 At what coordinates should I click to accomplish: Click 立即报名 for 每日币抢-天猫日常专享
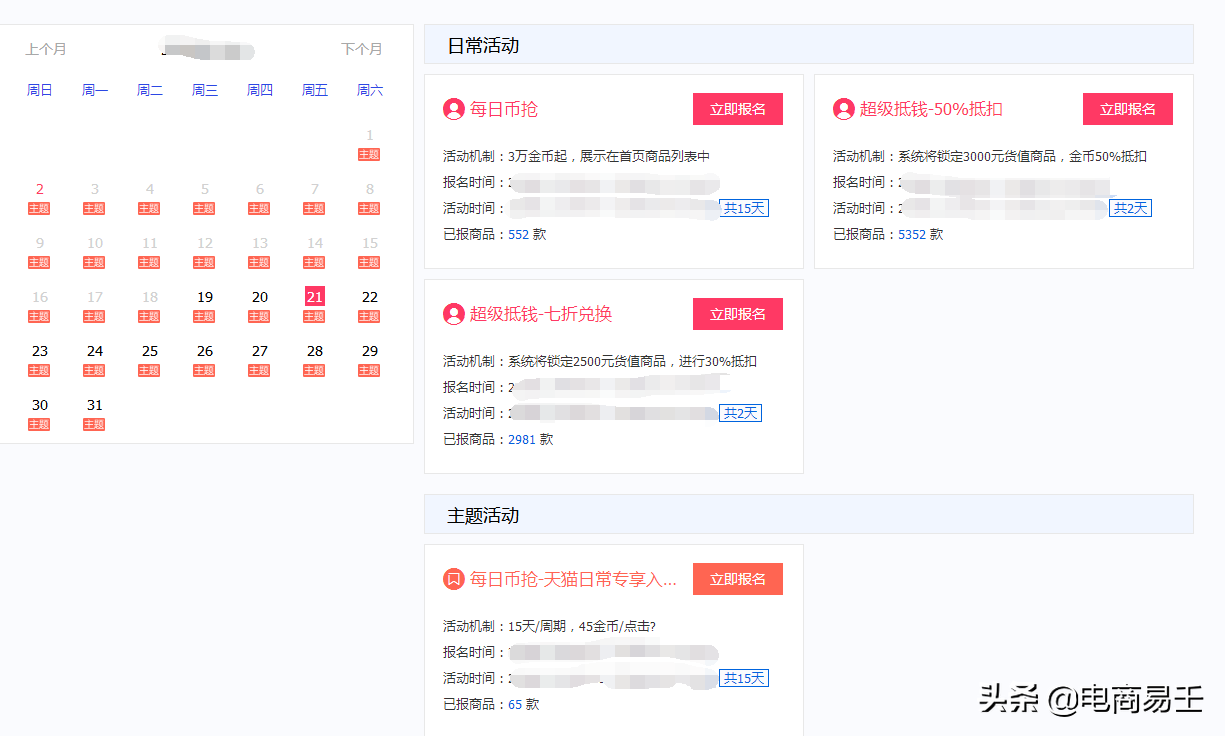737,578
